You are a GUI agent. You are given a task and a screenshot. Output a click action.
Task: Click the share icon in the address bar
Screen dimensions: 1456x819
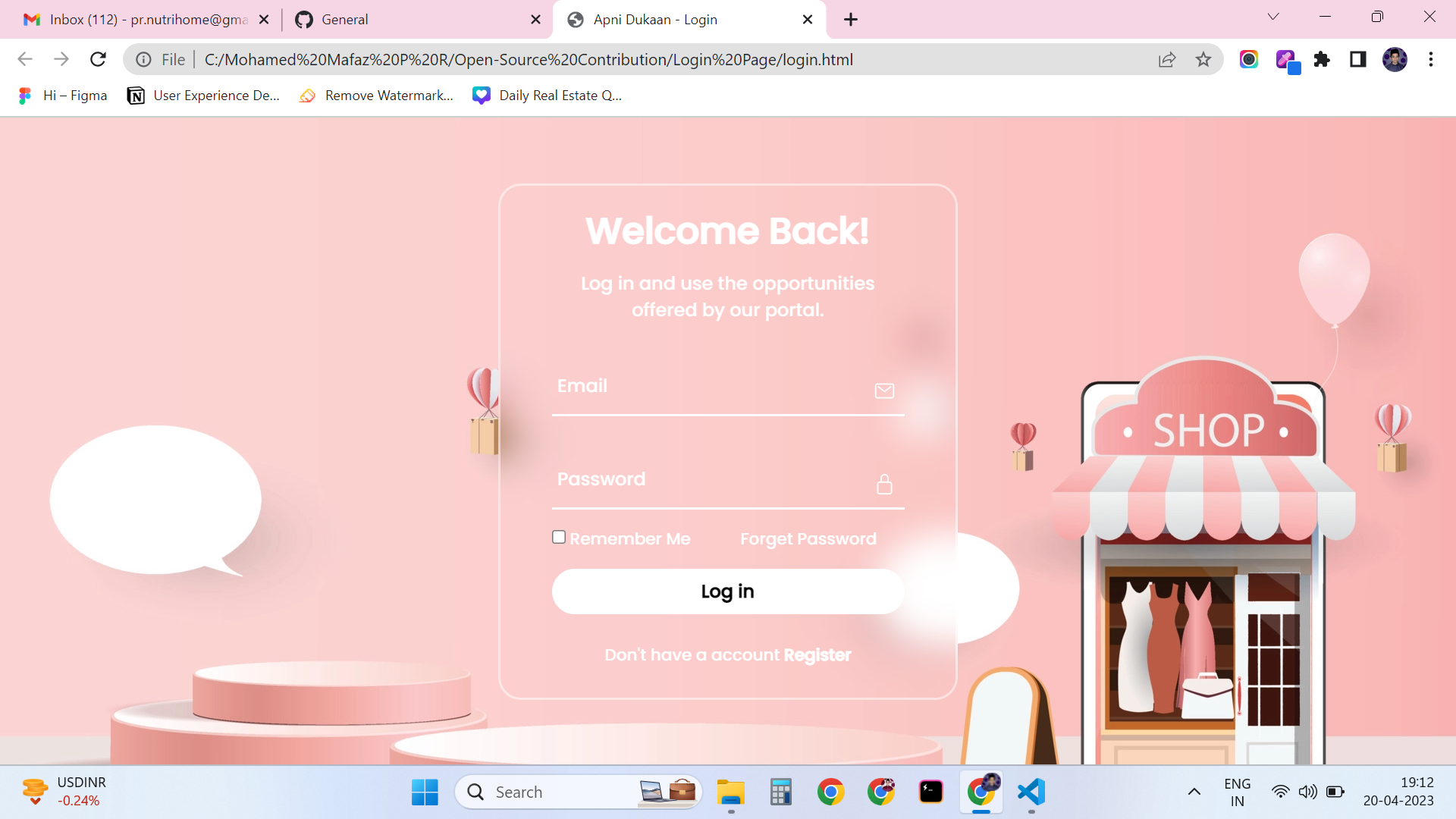click(1167, 59)
